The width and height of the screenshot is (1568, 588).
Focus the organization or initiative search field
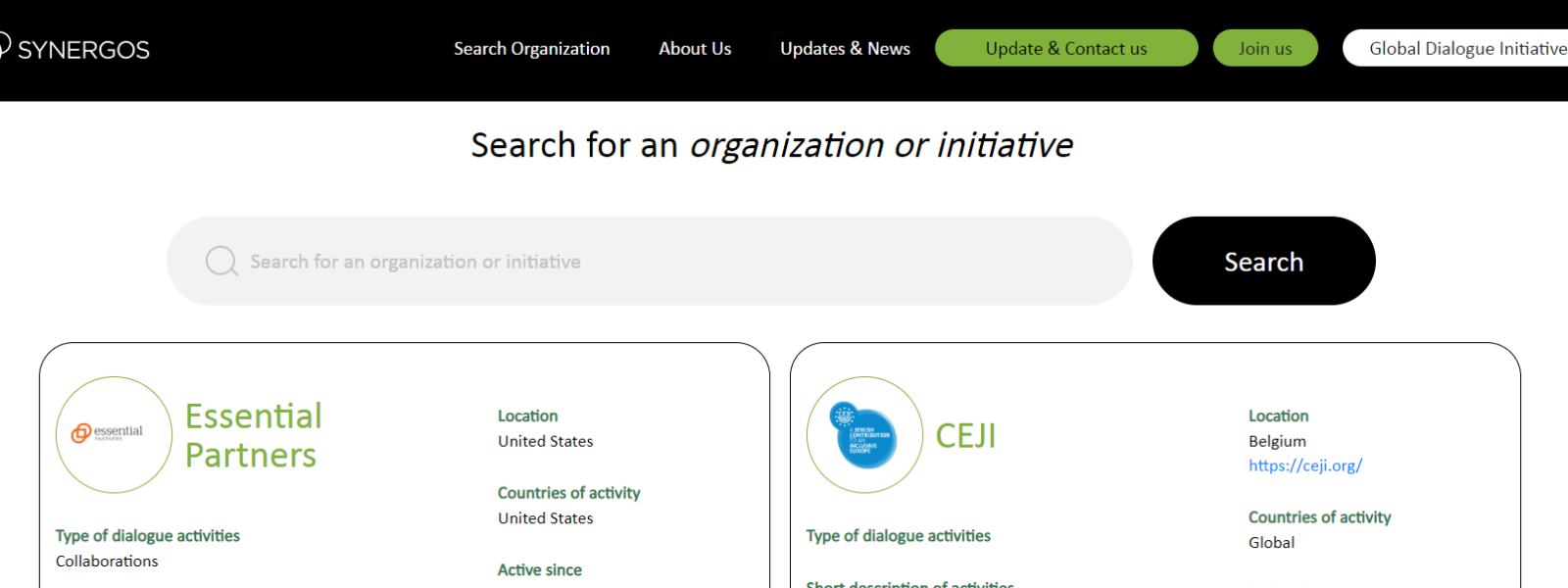666,262
